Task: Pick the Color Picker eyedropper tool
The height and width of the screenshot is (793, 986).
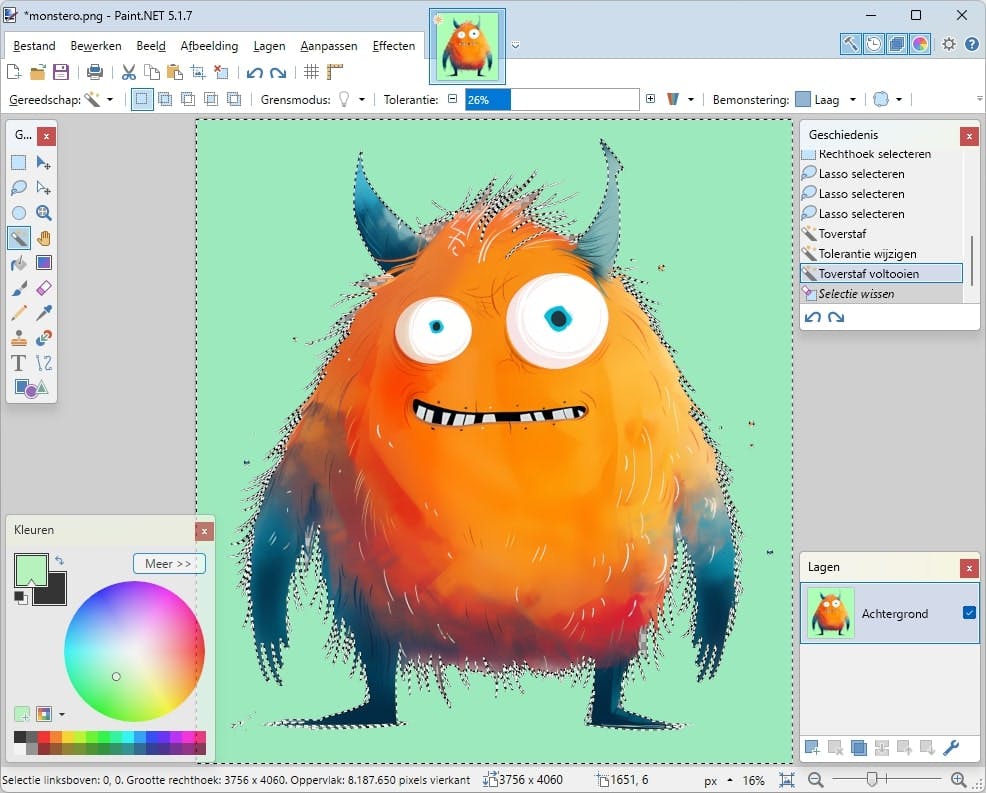Action: pos(44,313)
